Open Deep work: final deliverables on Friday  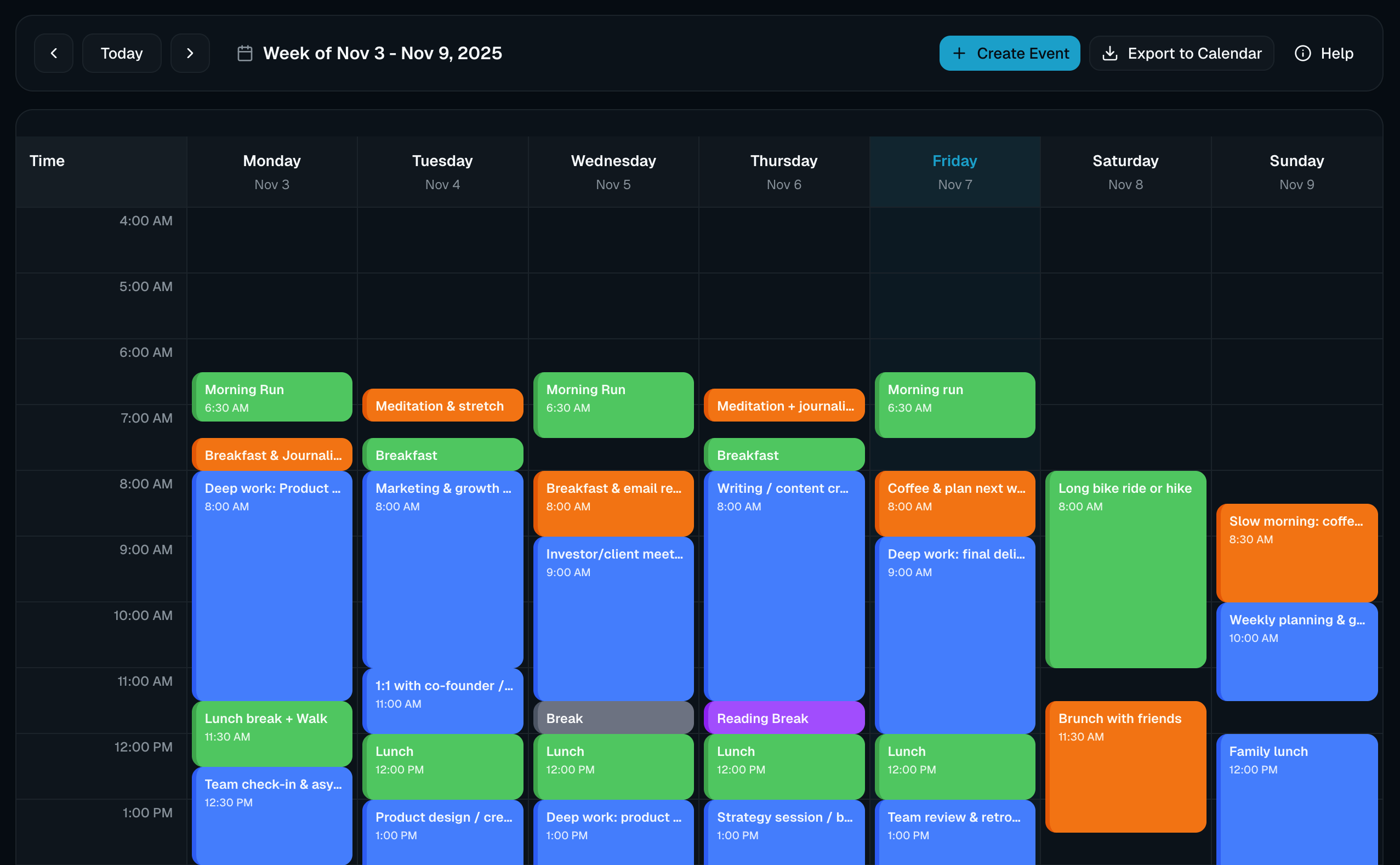[x=955, y=635]
